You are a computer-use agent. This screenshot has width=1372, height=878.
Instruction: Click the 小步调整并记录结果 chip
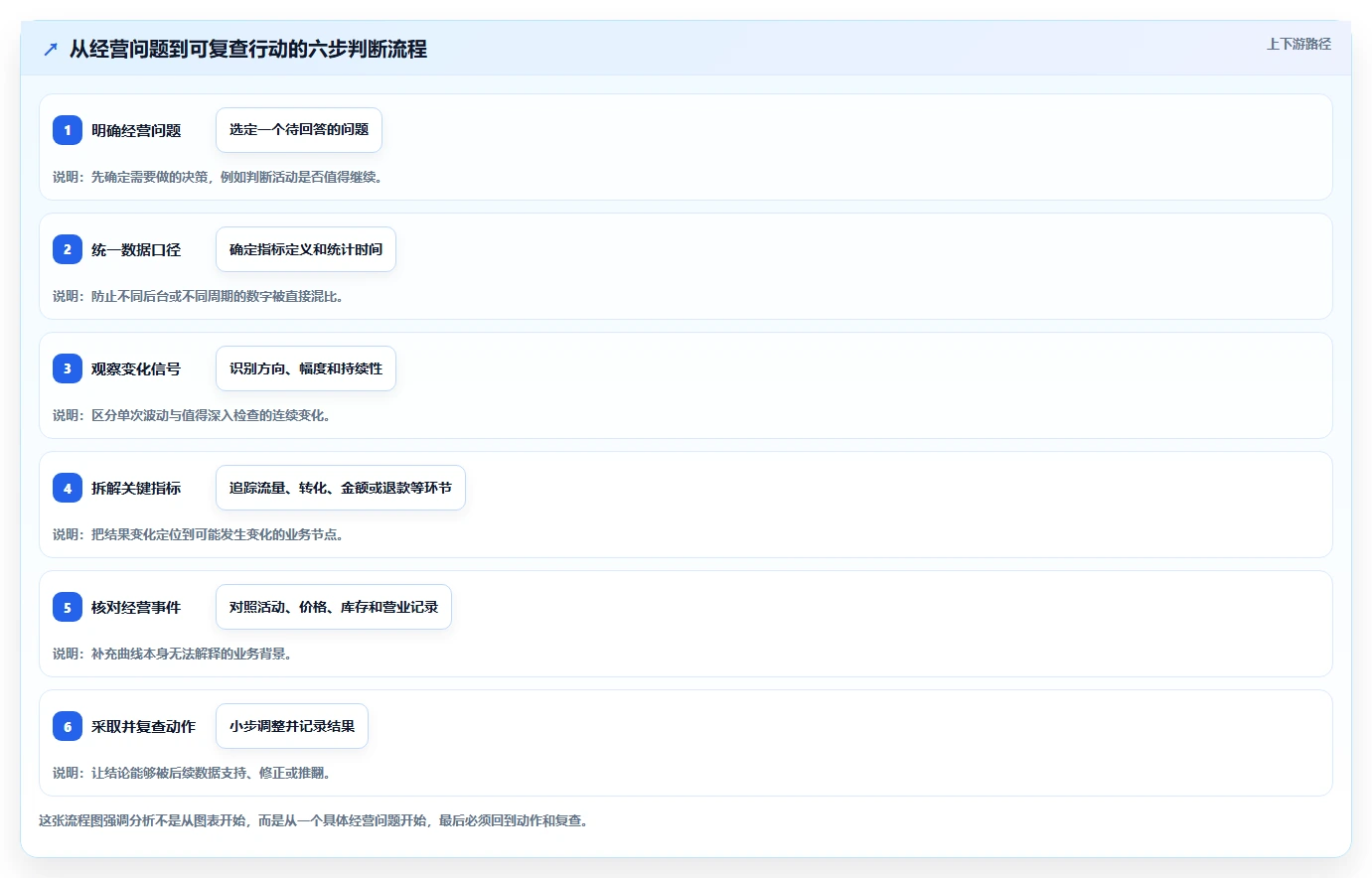pos(292,726)
